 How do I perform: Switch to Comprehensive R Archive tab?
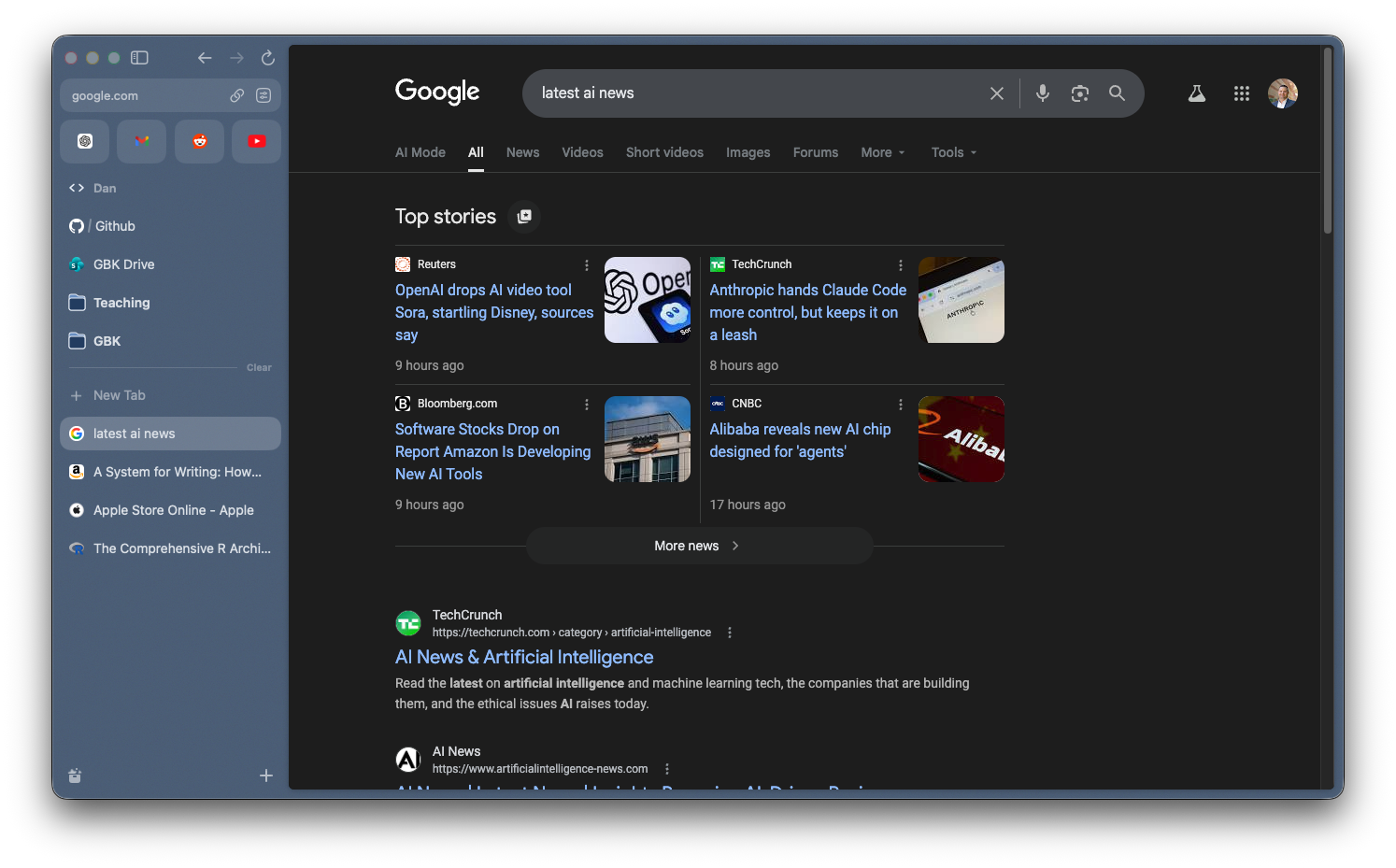170,548
